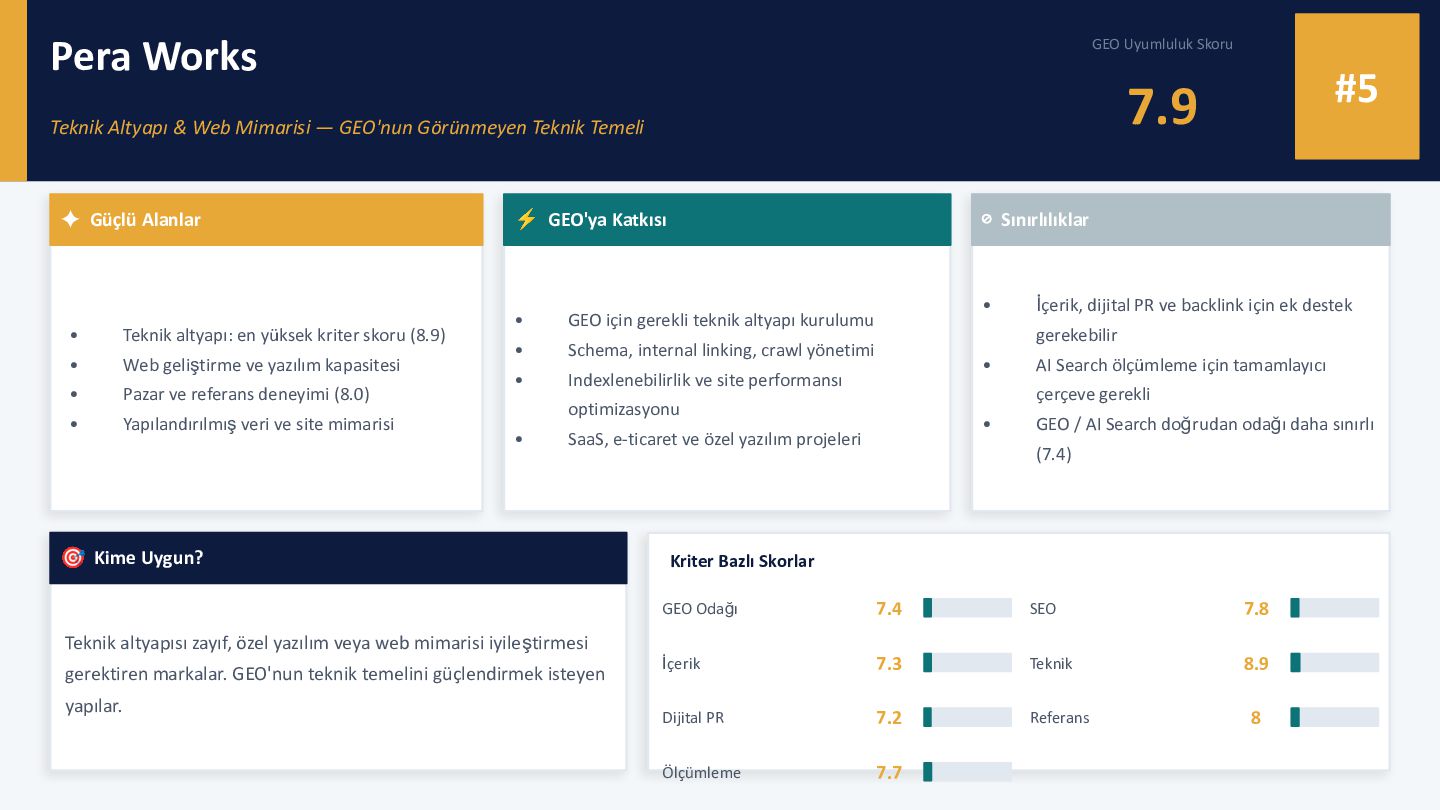Click the target icon beside Kime Uygun?
1440x810 pixels.
(73, 557)
